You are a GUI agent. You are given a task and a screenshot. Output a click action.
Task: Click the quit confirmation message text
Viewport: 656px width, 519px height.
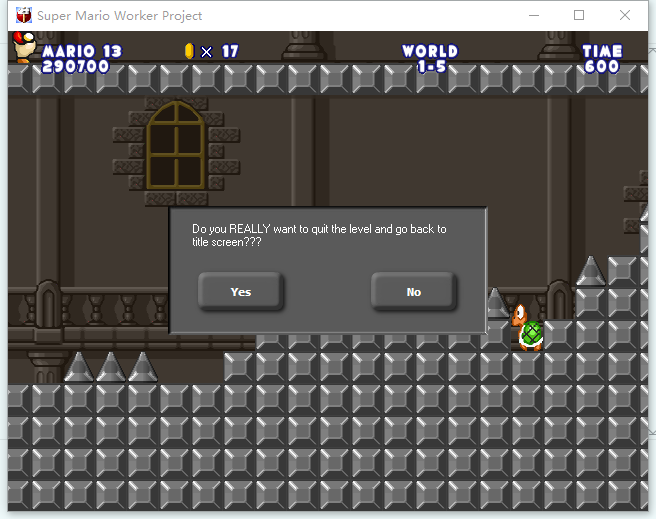(319, 235)
